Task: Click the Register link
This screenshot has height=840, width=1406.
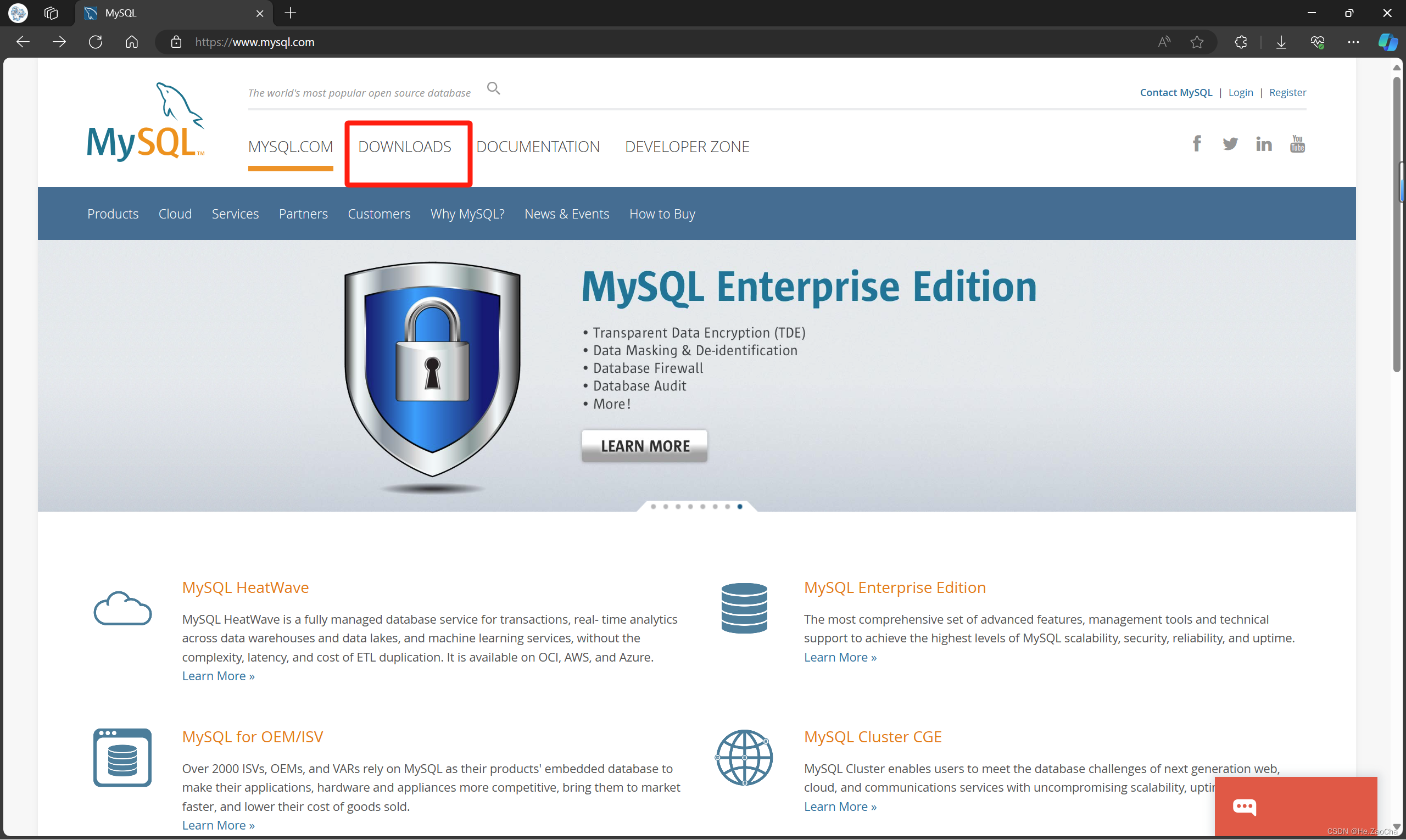Action: tap(1287, 92)
